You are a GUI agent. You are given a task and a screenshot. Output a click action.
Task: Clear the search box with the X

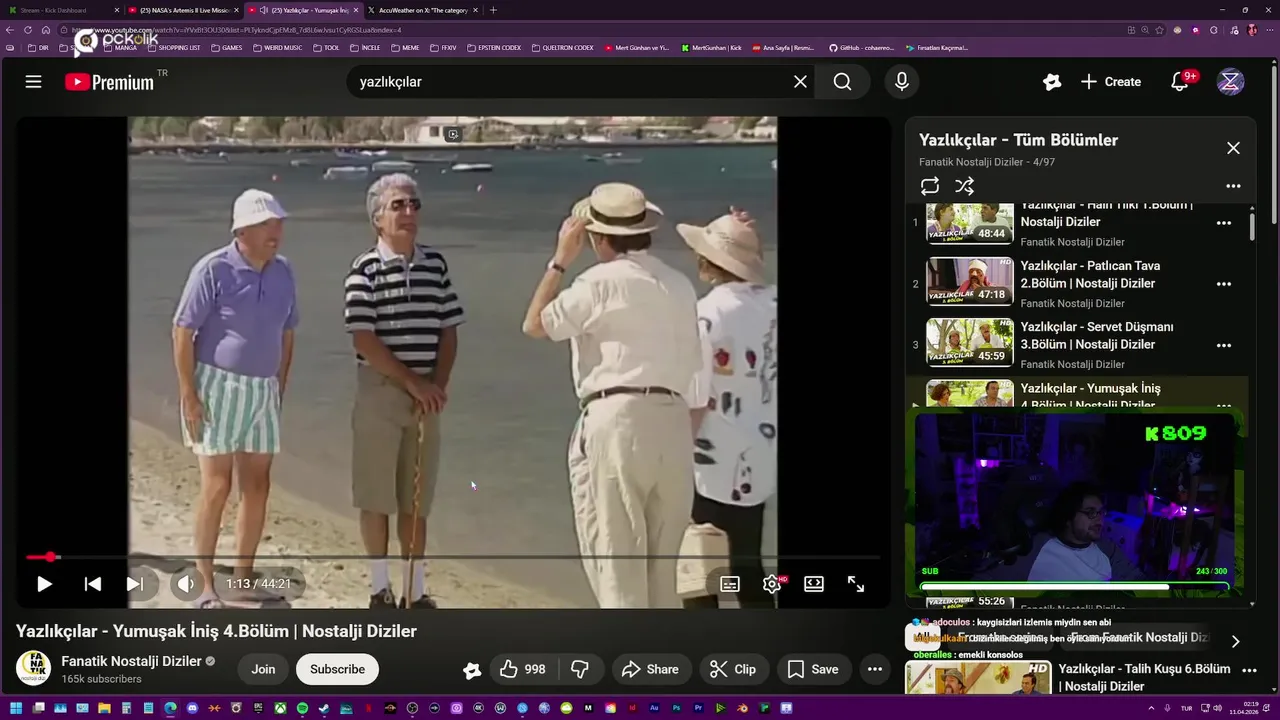pyautogui.click(x=800, y=82)
